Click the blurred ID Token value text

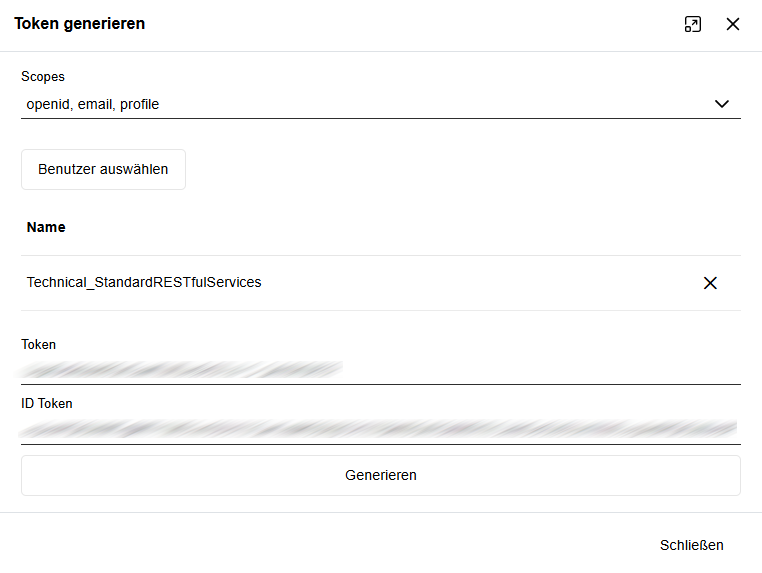[x=380, y=429]
